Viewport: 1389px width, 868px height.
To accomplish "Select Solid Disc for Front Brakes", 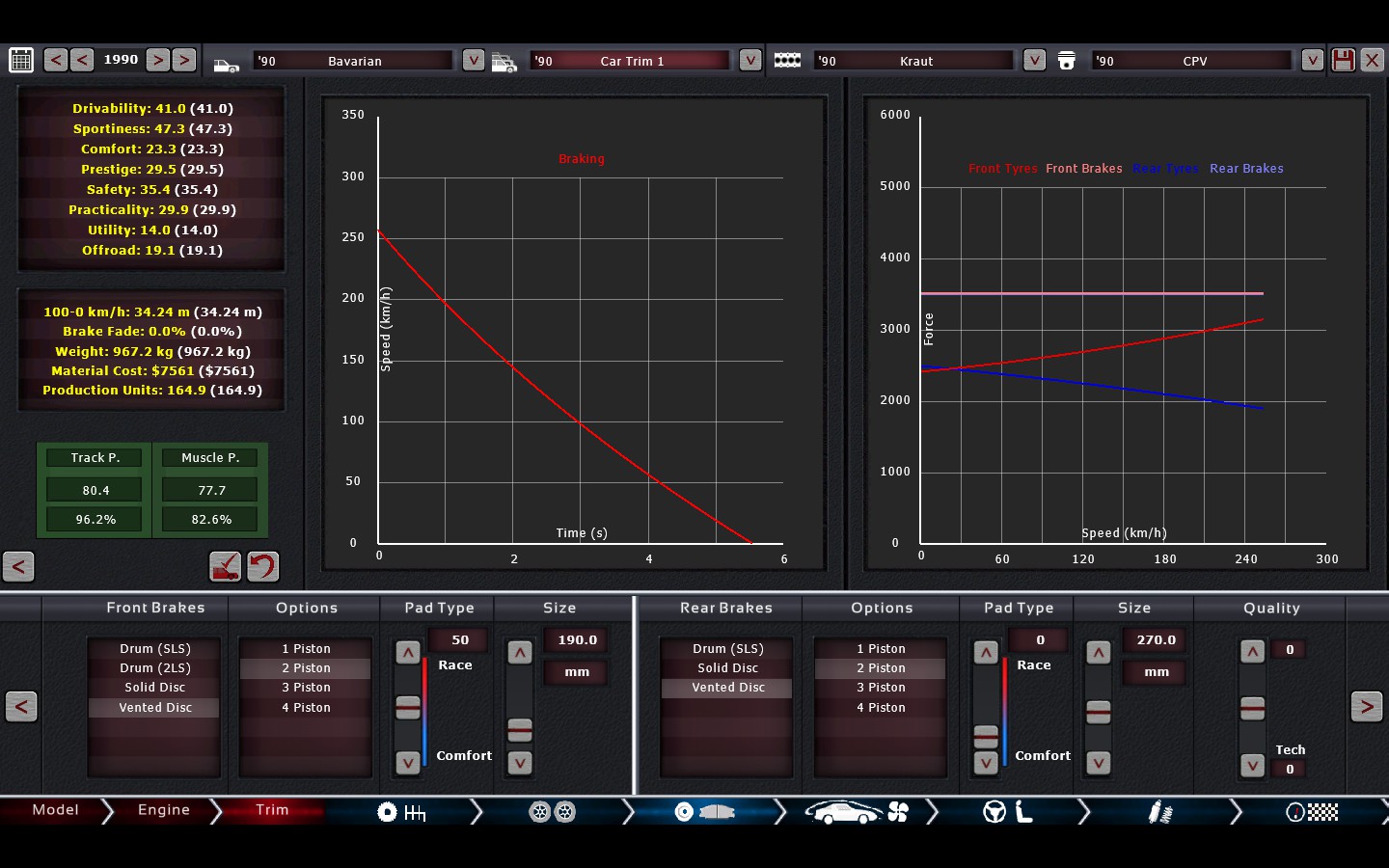I will [x=154, y=688].
